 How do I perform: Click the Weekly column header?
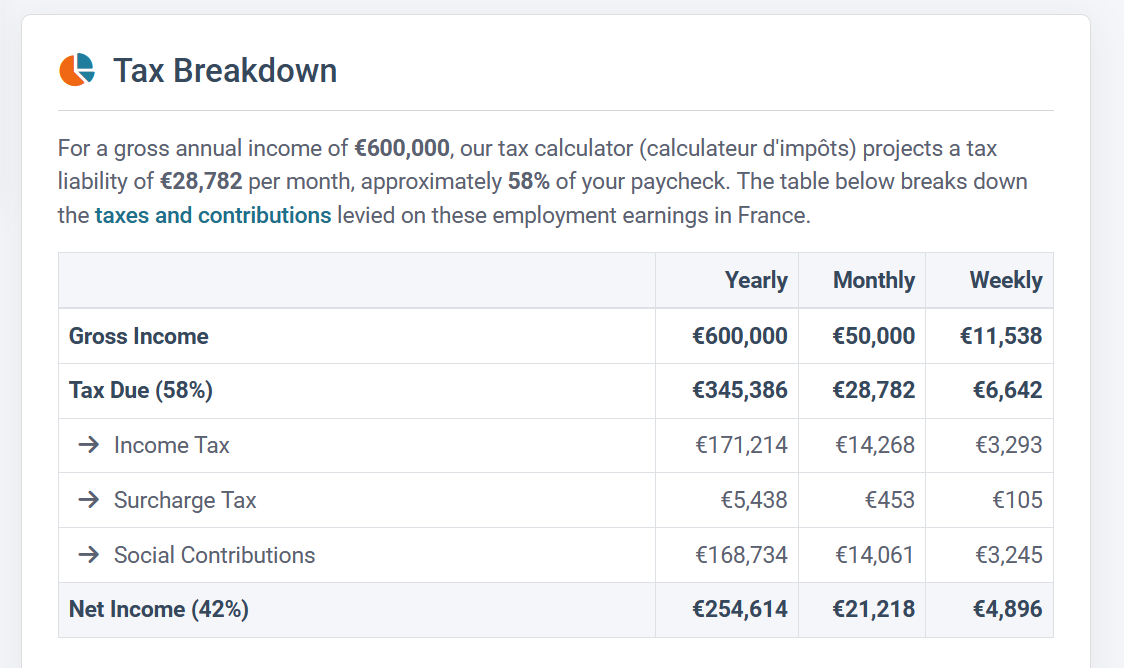coord(1005,281)
